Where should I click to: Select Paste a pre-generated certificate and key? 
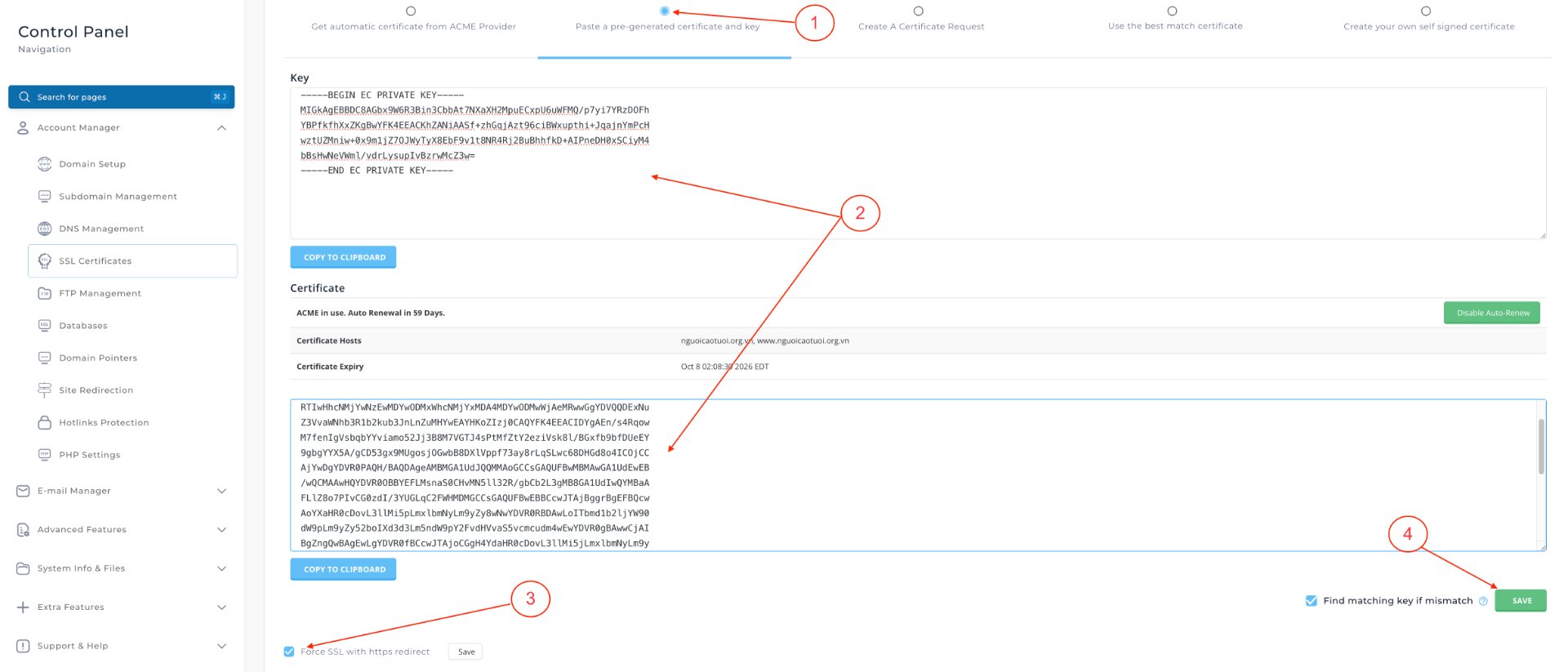665,11
